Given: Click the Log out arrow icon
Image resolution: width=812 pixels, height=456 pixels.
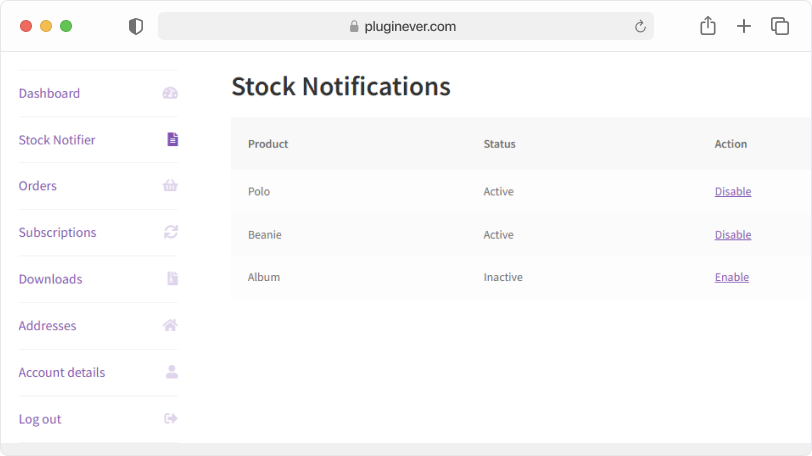Looking at the screenshot, I should pos(170,418).
